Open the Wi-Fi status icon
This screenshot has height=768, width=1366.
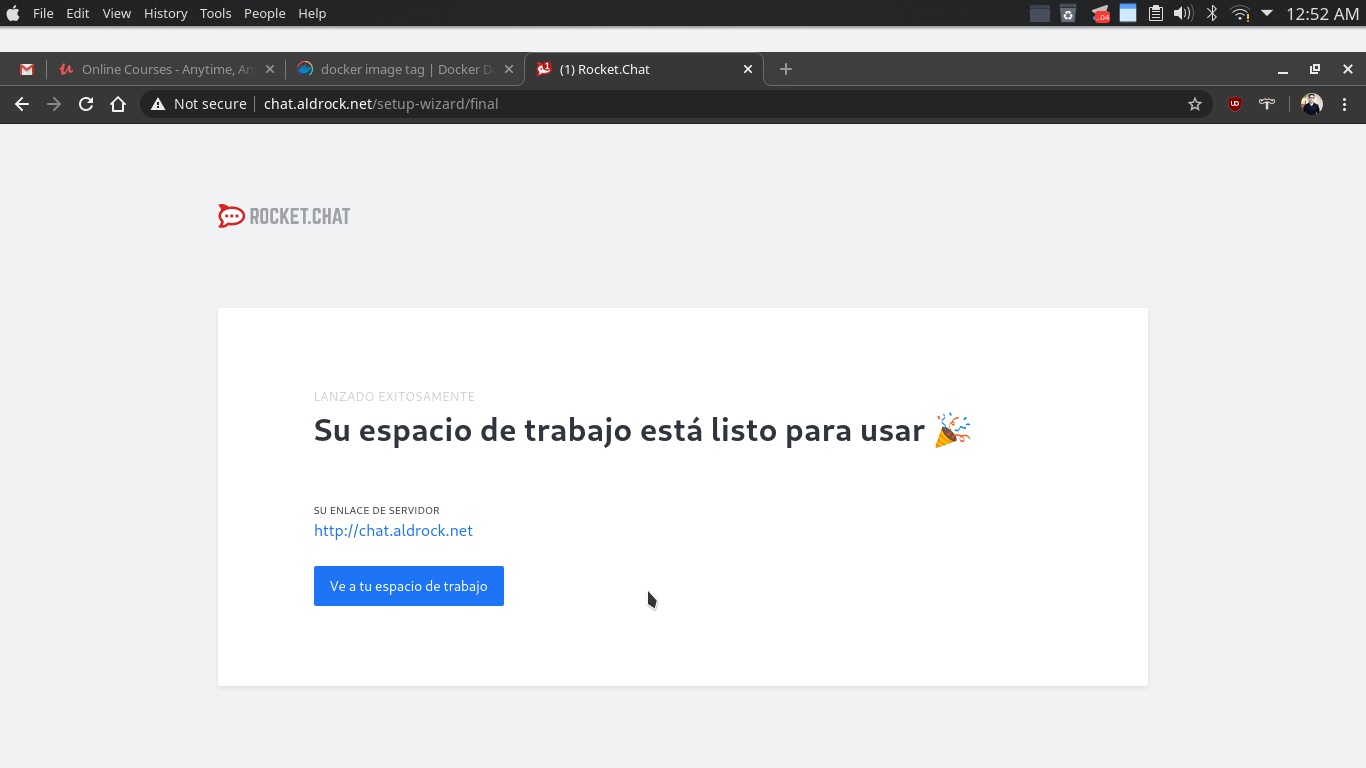pos(1240,13)
